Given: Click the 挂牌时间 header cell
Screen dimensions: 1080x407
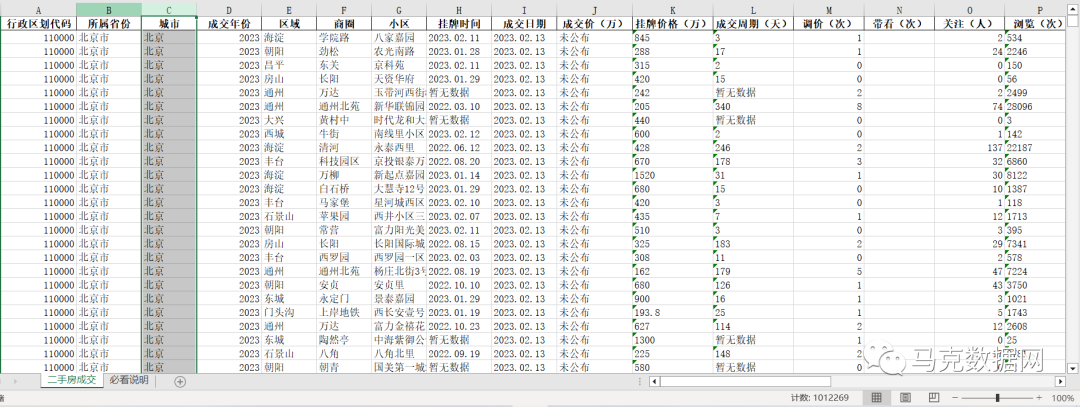Looking at the screenshot, I should (459, 23).
